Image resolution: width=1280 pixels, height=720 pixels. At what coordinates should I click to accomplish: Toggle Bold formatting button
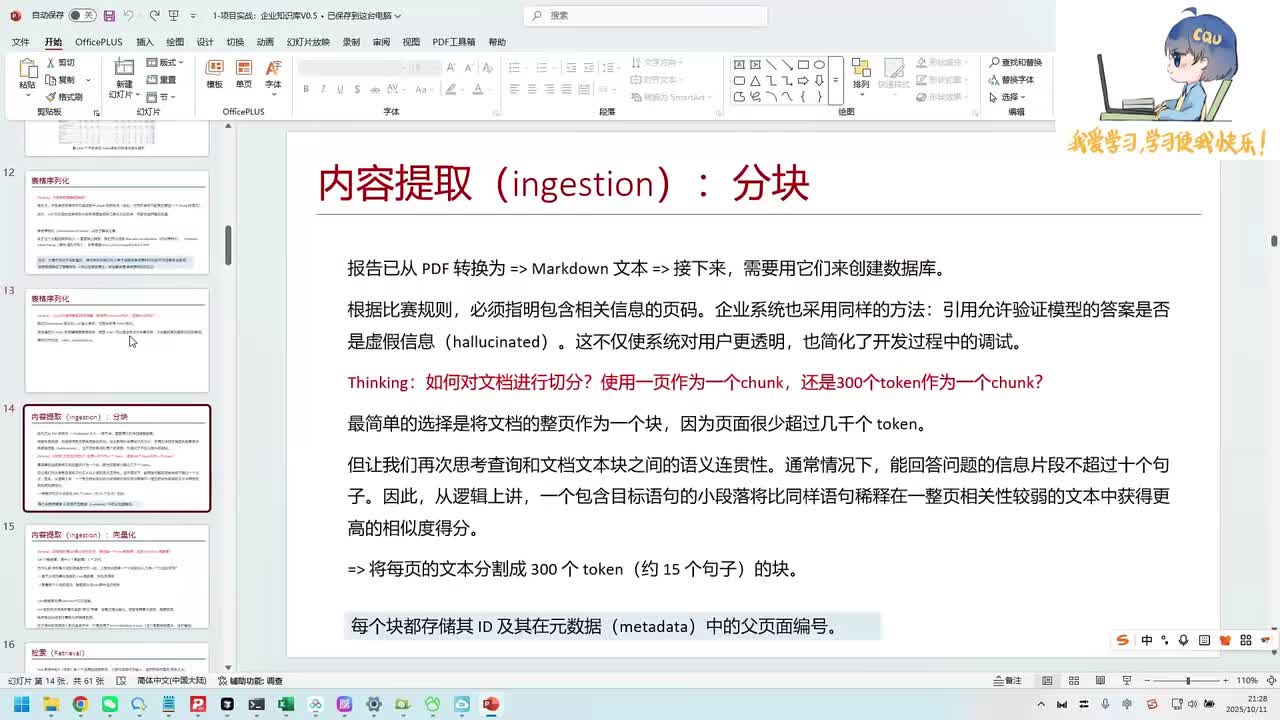tap(306, 89)
